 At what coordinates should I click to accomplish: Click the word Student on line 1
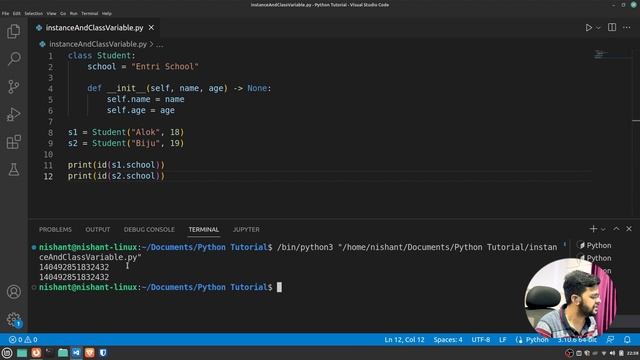click(x=113, y=56)
